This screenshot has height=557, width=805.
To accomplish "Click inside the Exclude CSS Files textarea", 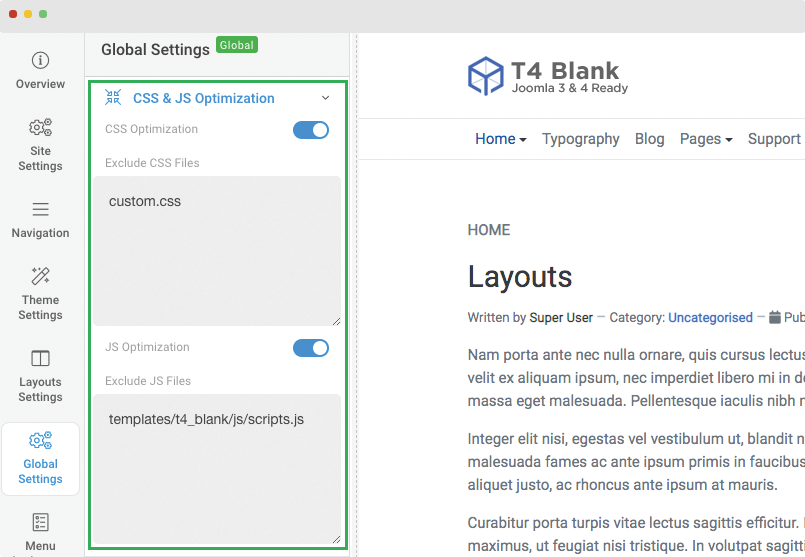I will coord(217,251).
